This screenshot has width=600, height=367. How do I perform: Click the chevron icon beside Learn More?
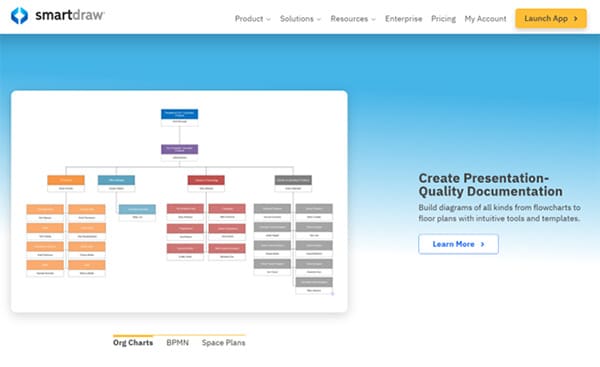click(482, 244)
